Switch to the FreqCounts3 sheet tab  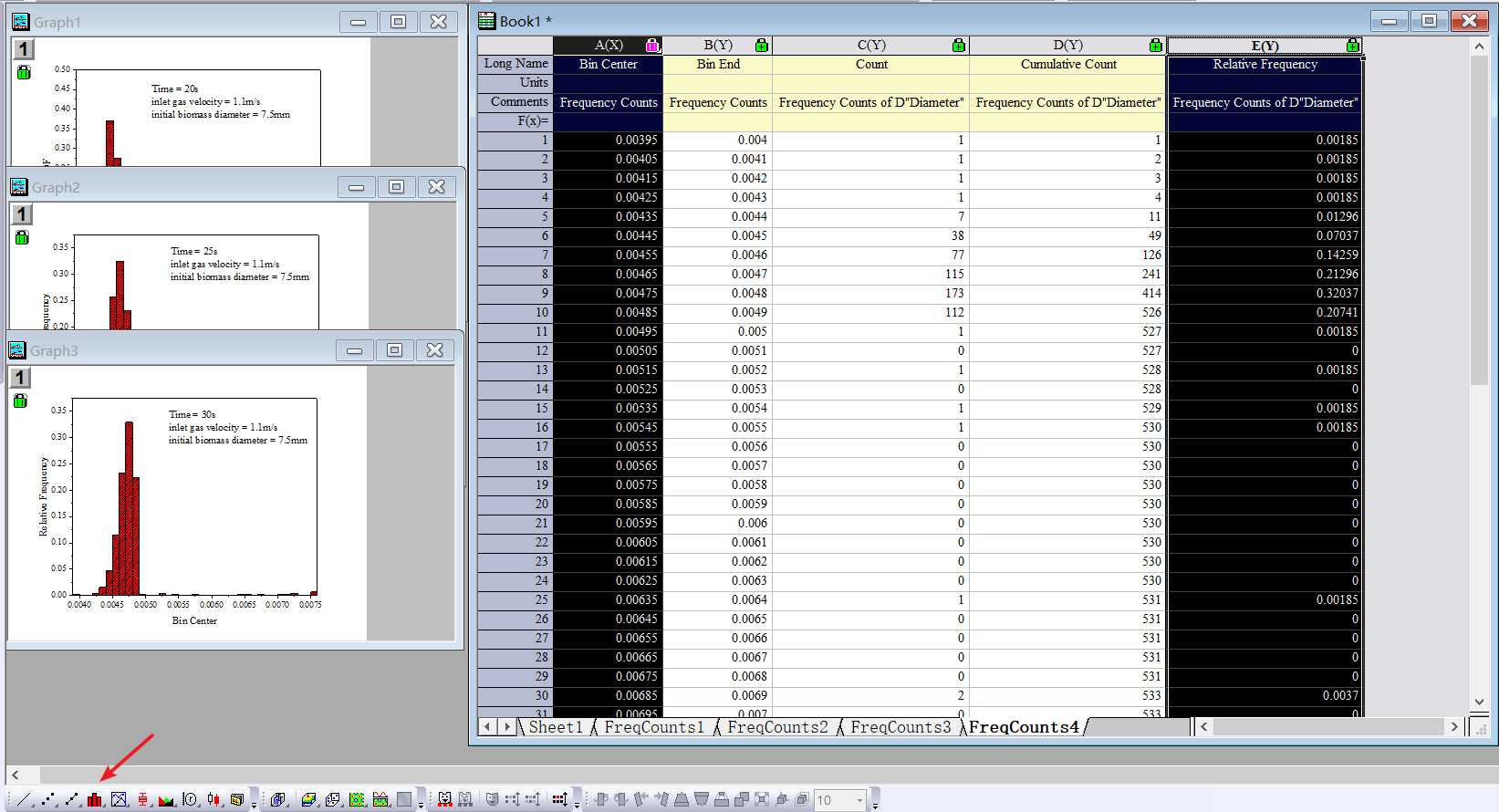pos(900,727)
